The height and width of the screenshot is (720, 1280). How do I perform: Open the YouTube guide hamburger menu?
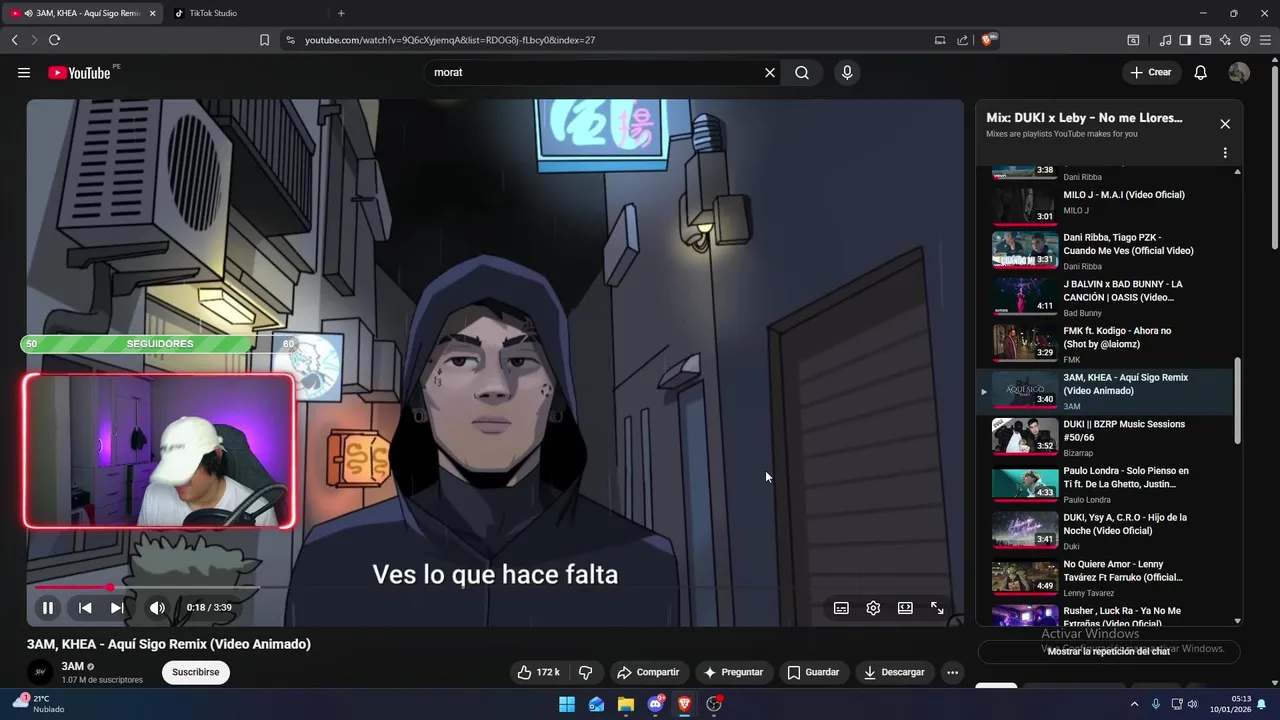[24, 73]
